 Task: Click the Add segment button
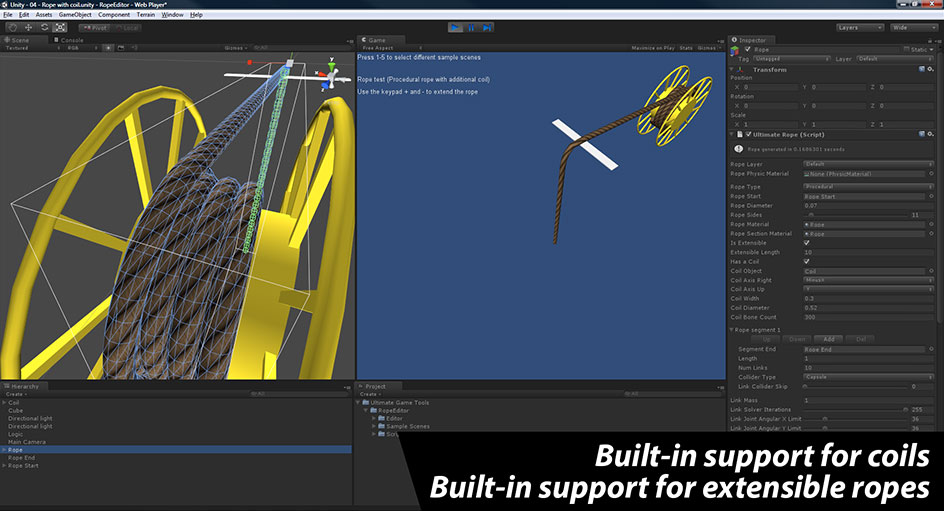point(829,339)
